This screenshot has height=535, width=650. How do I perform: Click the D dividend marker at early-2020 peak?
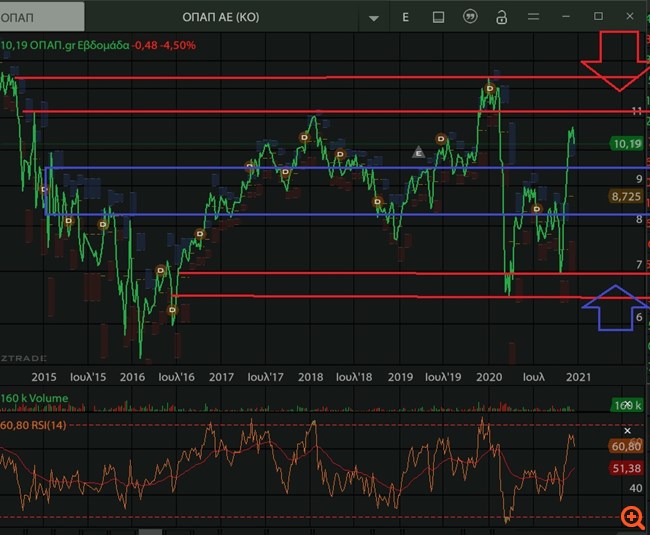tap(490, 88)
